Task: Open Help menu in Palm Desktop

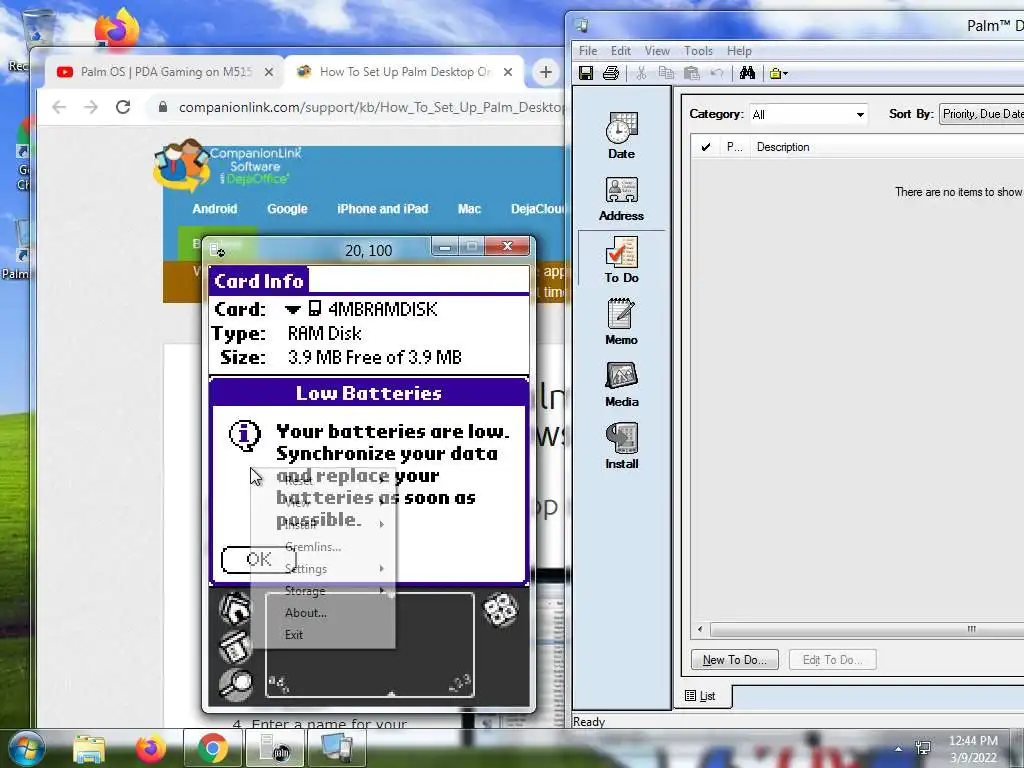Action: coord(739,50)
